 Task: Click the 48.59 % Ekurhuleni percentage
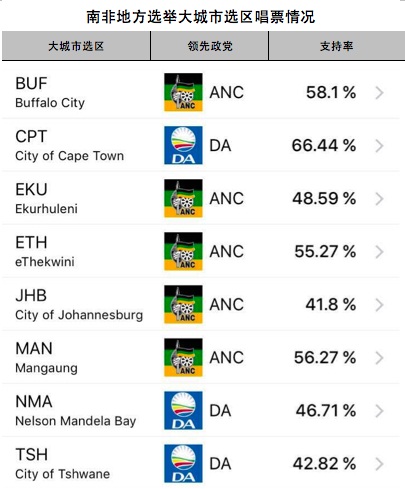(x=324, y=198)
